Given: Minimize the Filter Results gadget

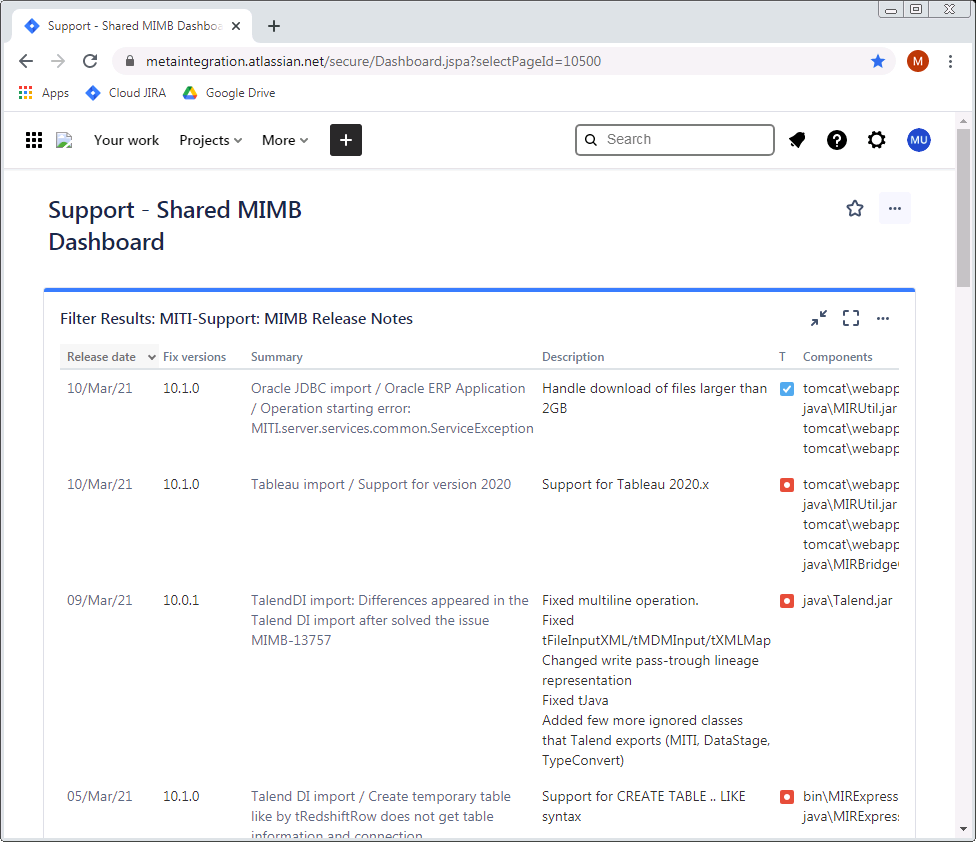Looking at the screenshot, I should 819,318.
